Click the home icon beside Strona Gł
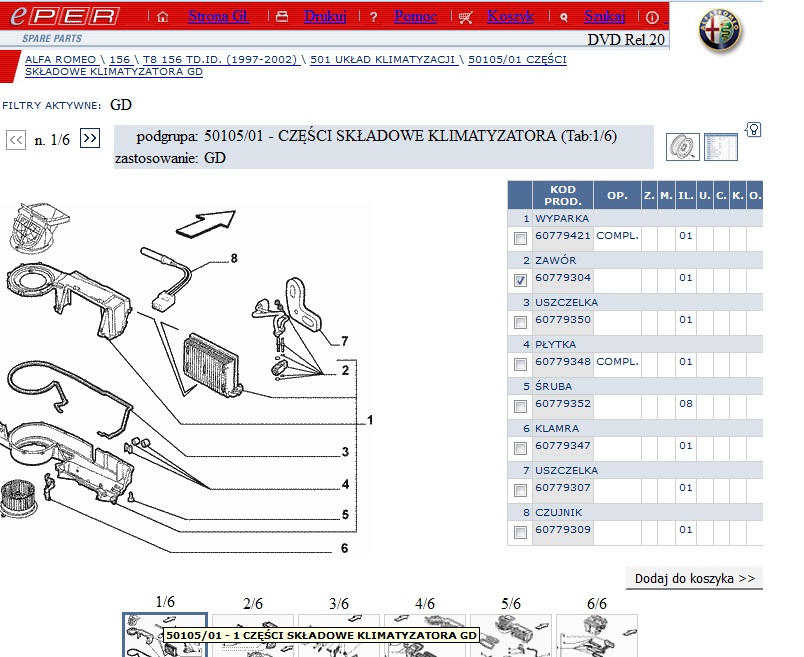804x657 pixels. click(x=163, y=17)
